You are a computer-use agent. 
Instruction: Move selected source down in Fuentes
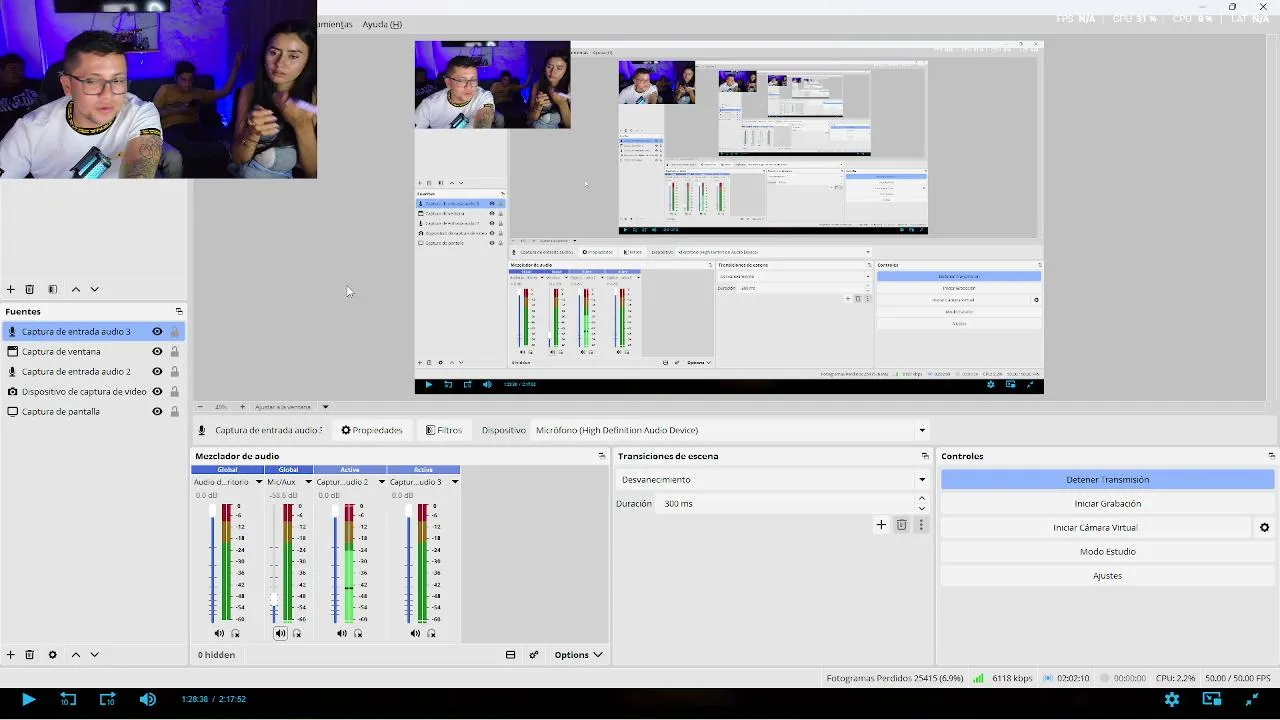tap(94, 655)
